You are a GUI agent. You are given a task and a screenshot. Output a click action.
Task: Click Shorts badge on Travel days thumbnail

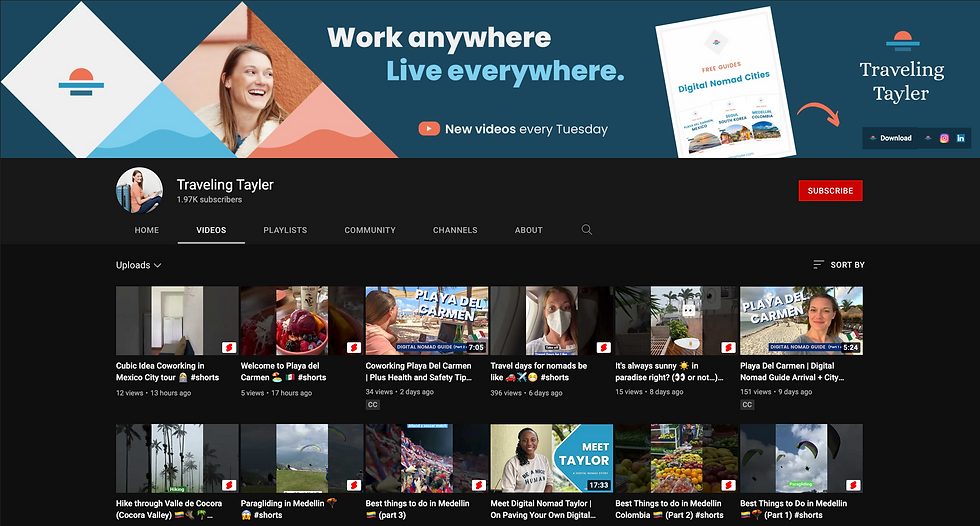603,347
